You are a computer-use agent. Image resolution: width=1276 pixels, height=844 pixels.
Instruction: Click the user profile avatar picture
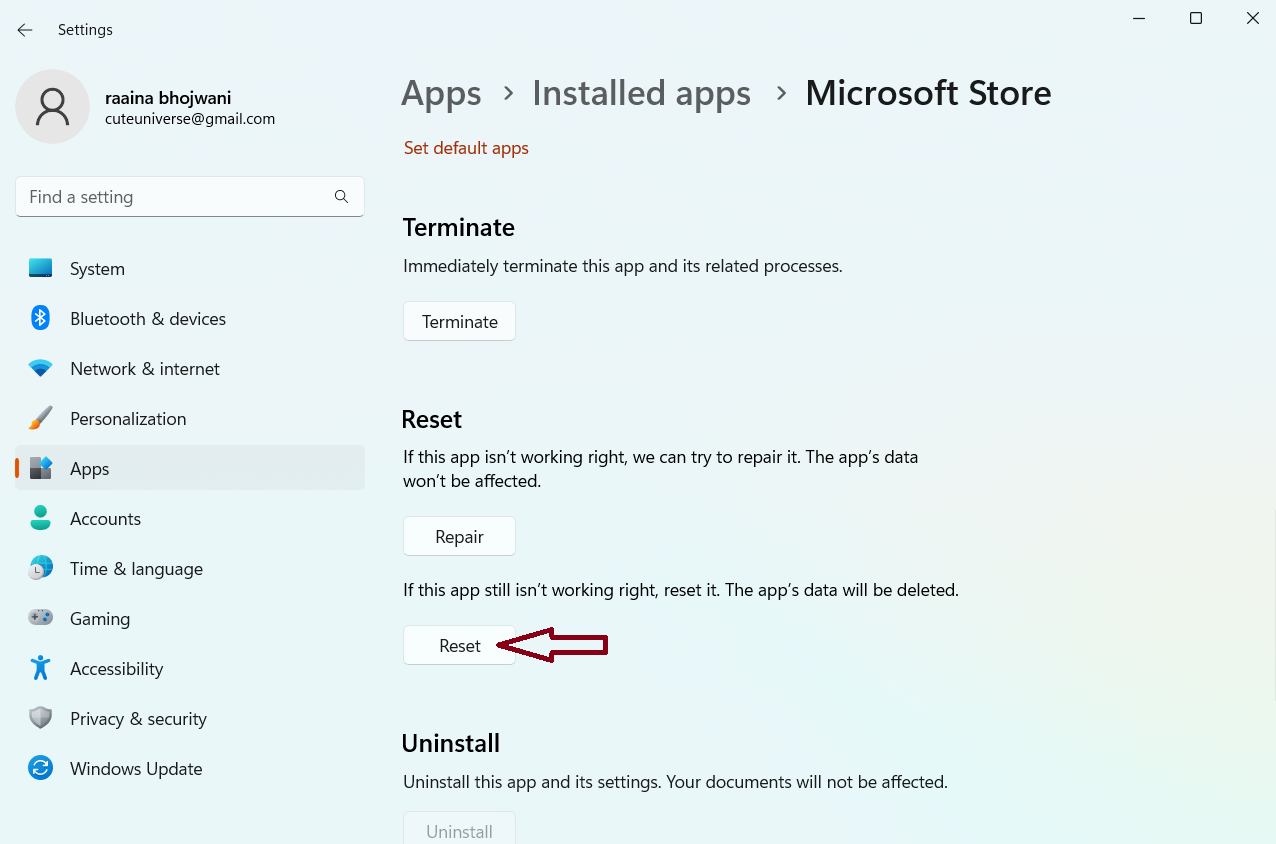(x=52, y=106)
